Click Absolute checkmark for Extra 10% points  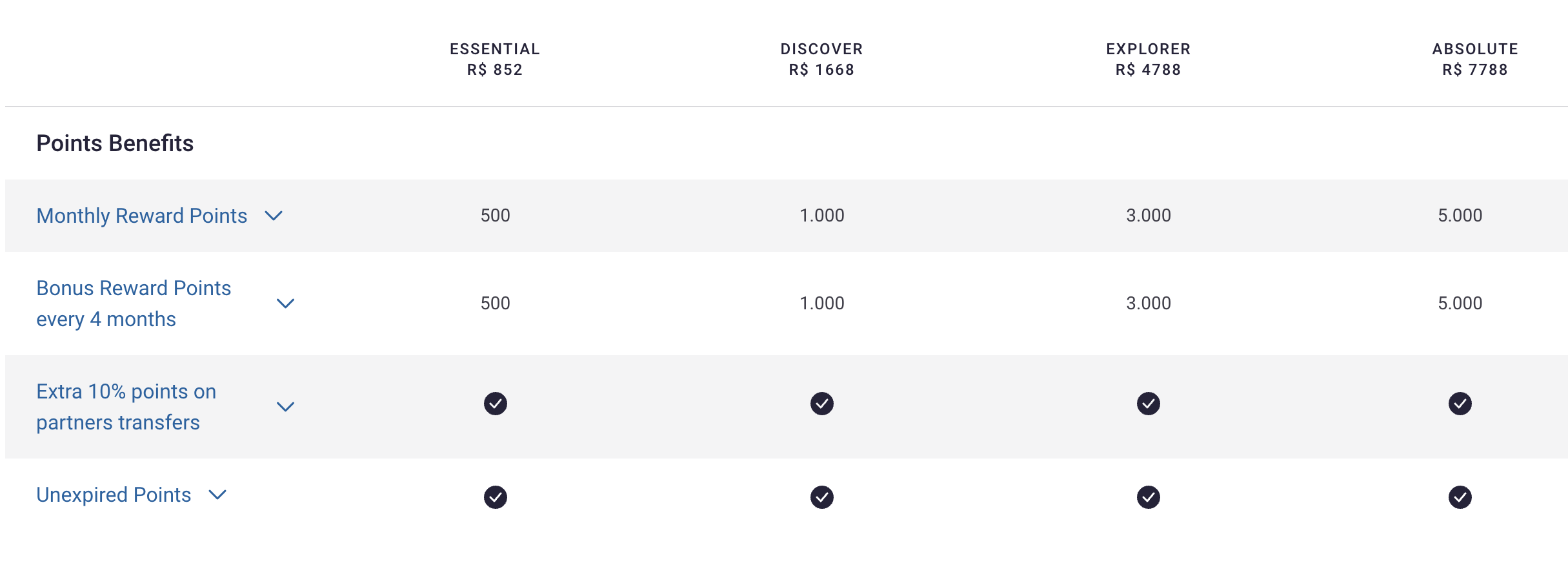(1460, 404)
